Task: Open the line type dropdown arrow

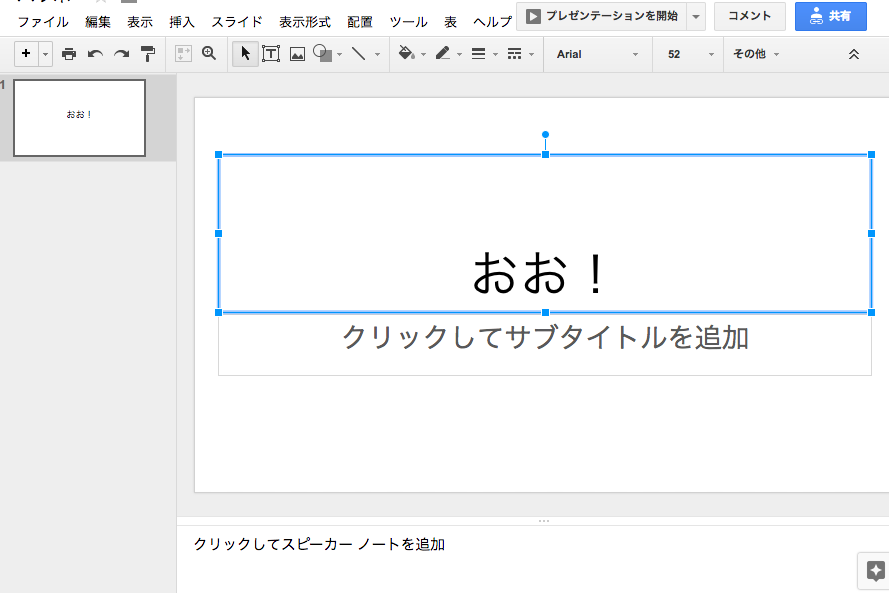Action: pos(378,54)
